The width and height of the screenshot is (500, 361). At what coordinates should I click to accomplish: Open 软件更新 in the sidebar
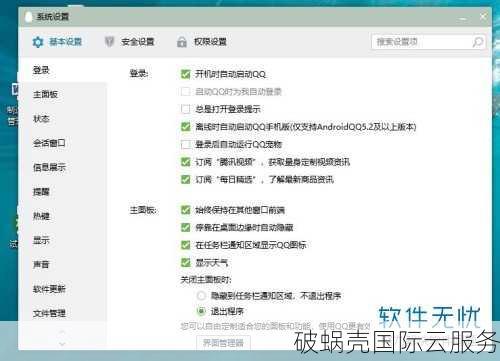(49, 289)
